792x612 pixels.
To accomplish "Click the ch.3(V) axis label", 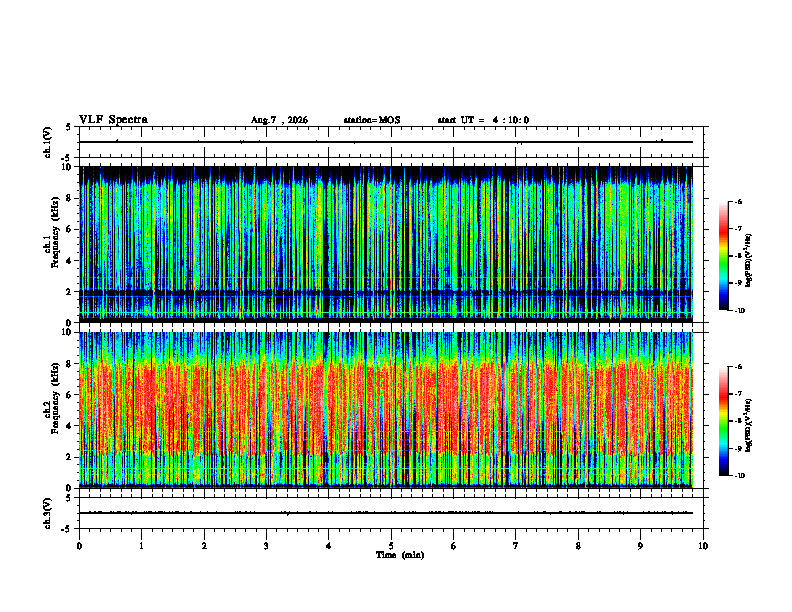I will coord(48,513).
